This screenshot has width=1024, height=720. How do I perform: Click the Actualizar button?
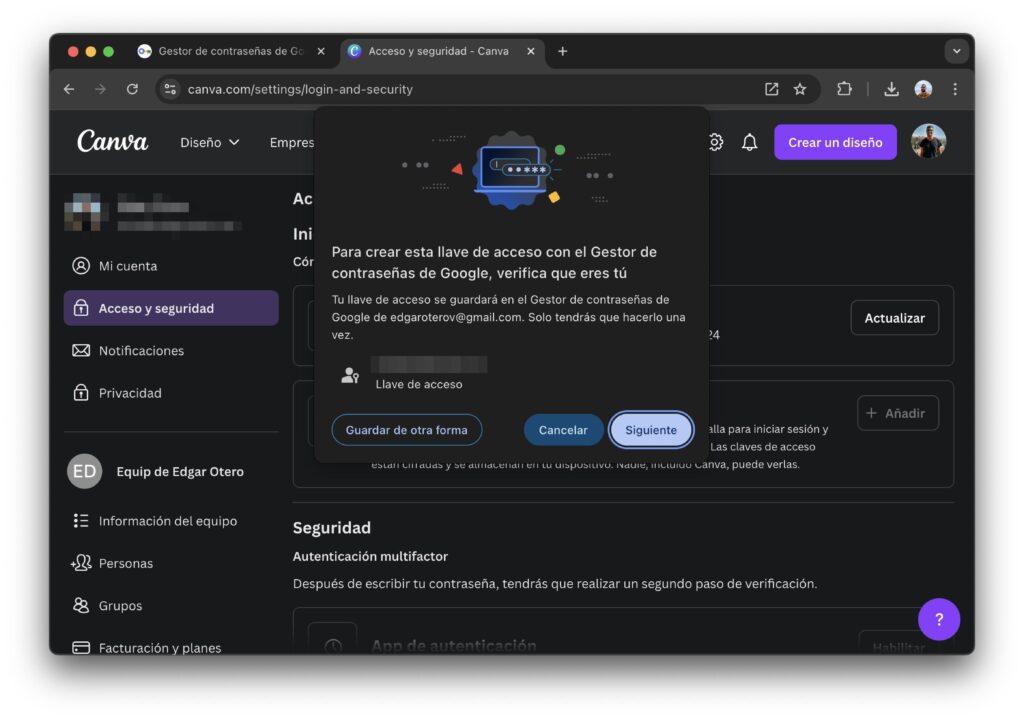894,318
